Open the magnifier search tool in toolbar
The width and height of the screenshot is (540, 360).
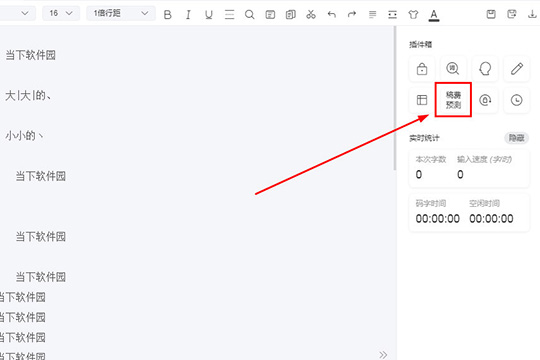pyautogui.click(x=250, y=14)
